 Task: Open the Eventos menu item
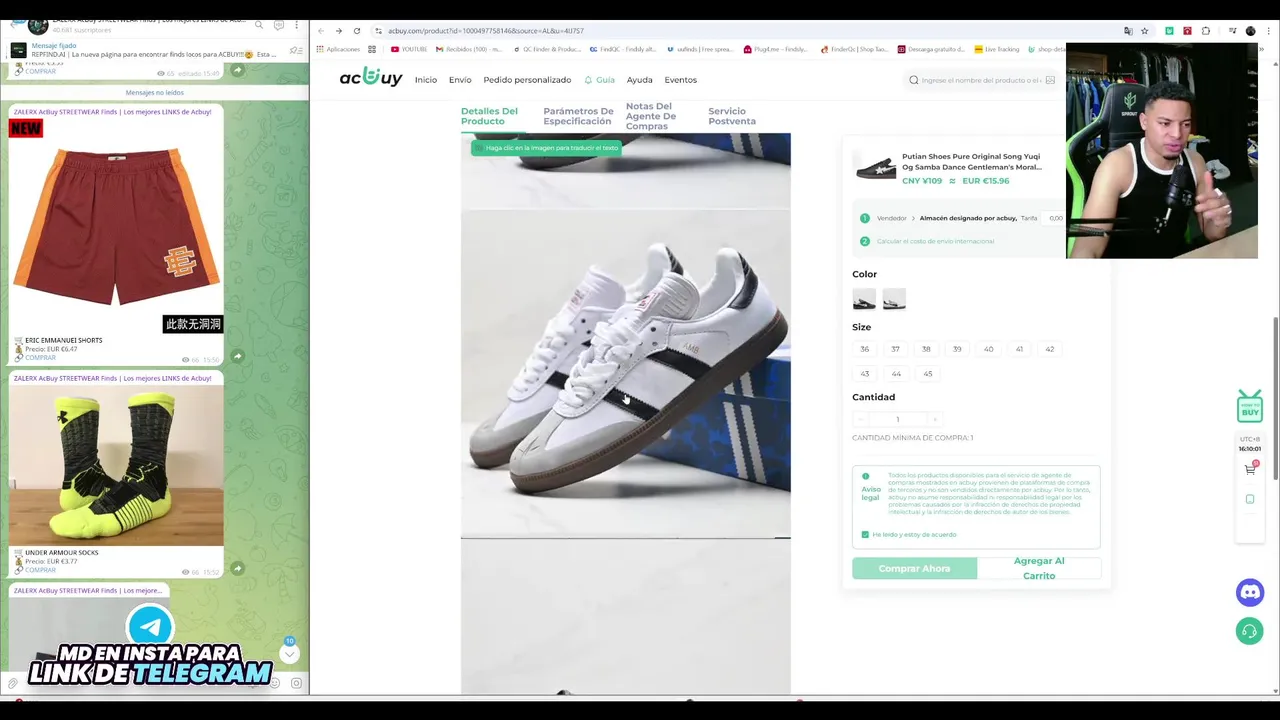[x=681, y=80]
